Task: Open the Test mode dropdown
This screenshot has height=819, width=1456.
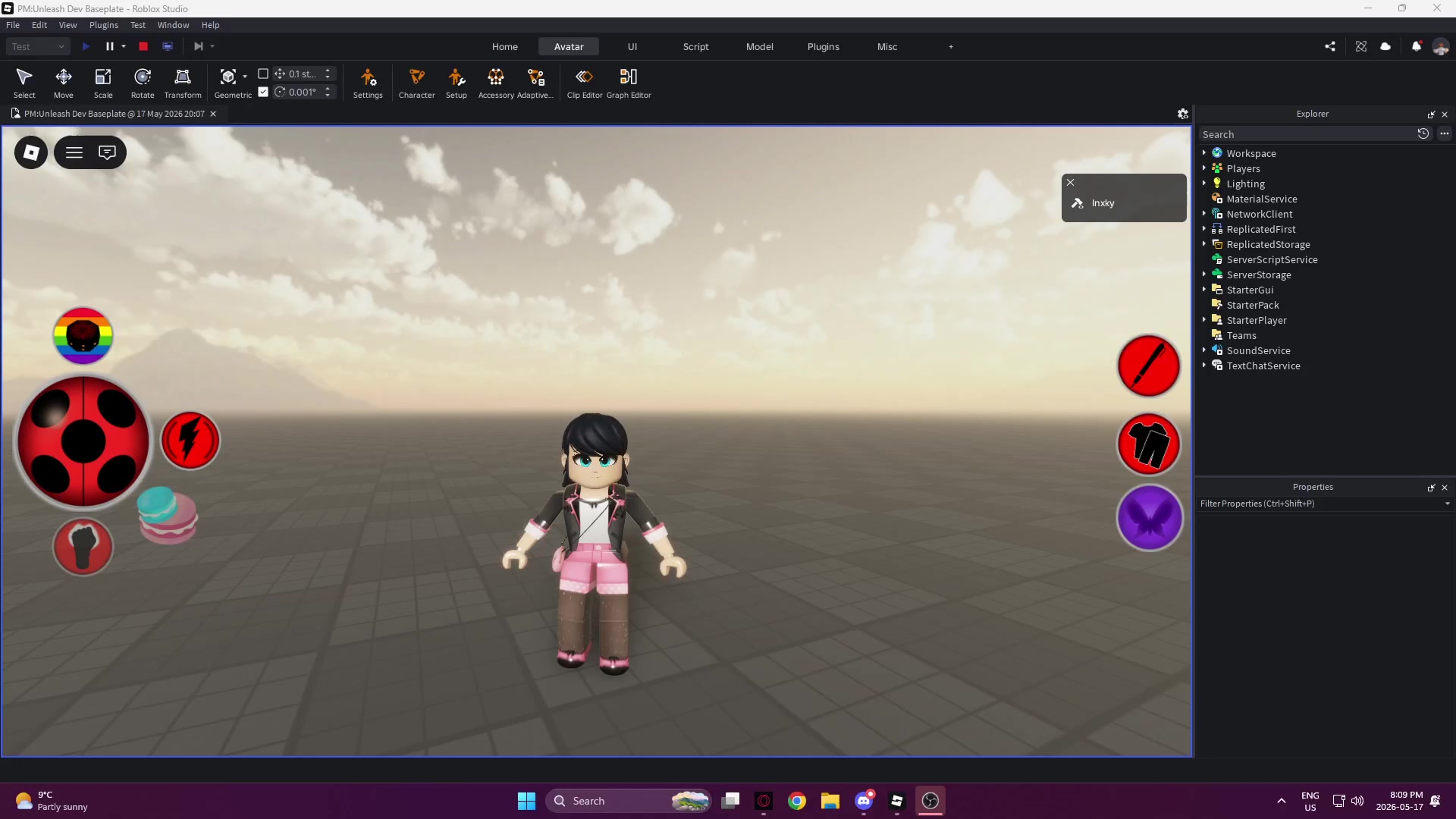Action: pos(38,46)
